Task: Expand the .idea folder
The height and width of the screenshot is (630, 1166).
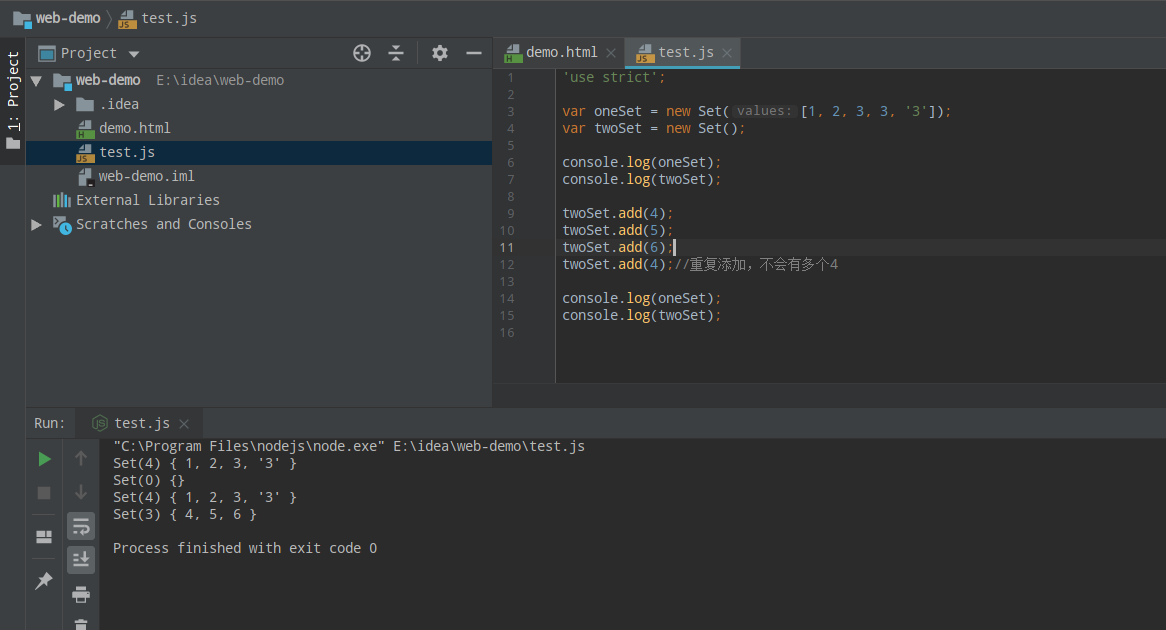Action: (x=59, y=105)
